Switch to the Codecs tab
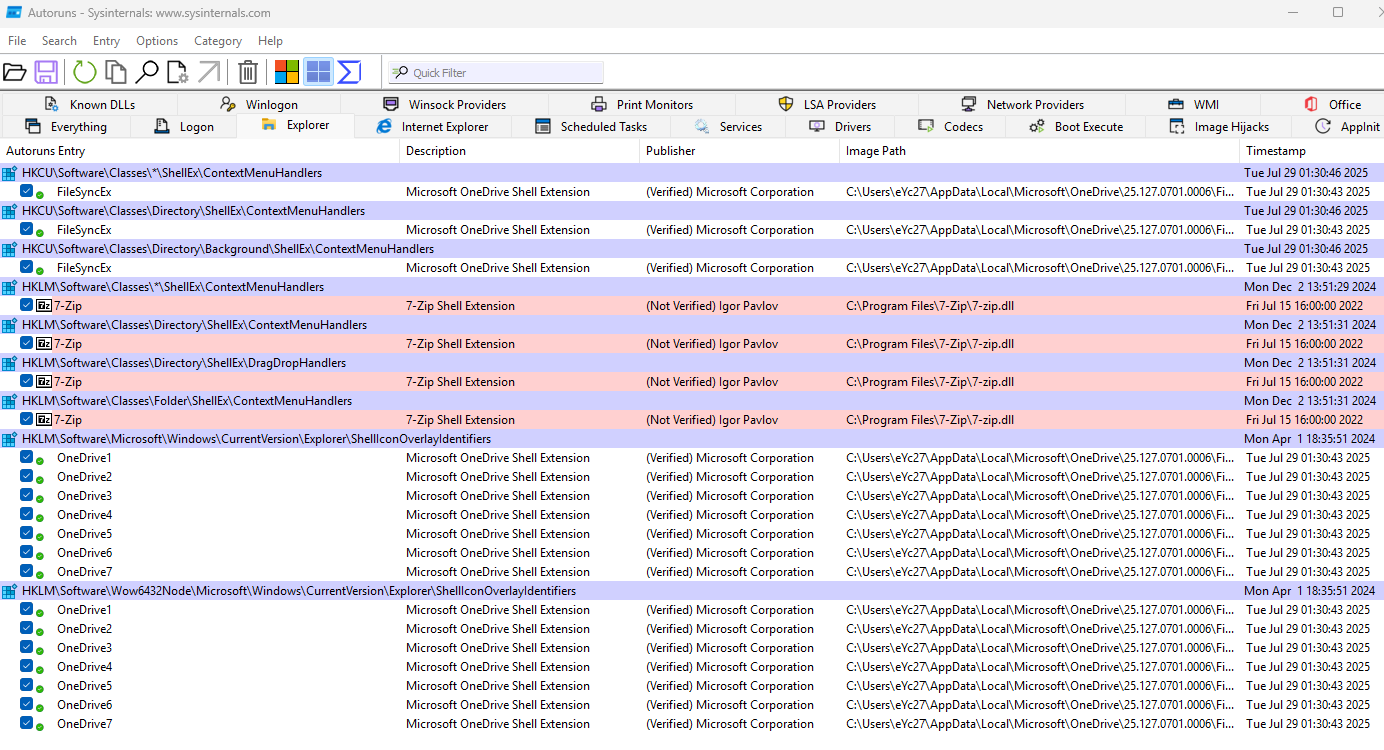1384x750 pixels. 950,127
